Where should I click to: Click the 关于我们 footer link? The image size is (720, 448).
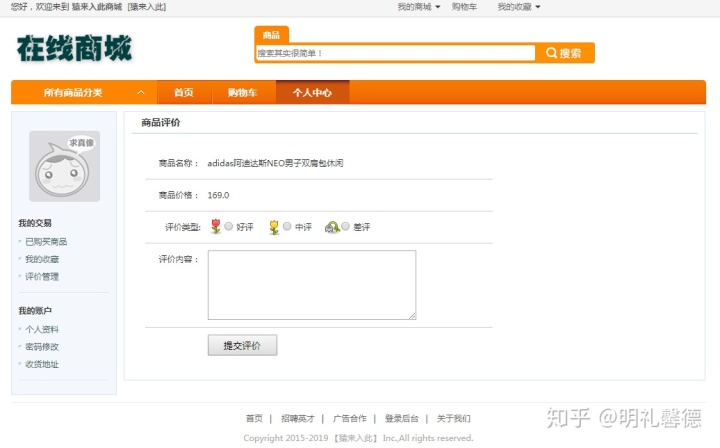[453, 418]
